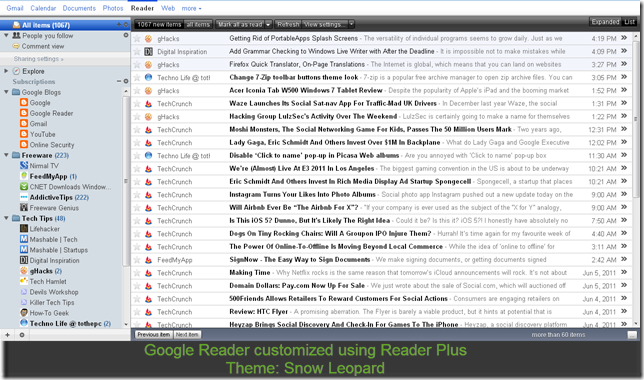644x380 pixels.
Task: Open original link arrow for 4:09 PM item
Action: [624, 51]
